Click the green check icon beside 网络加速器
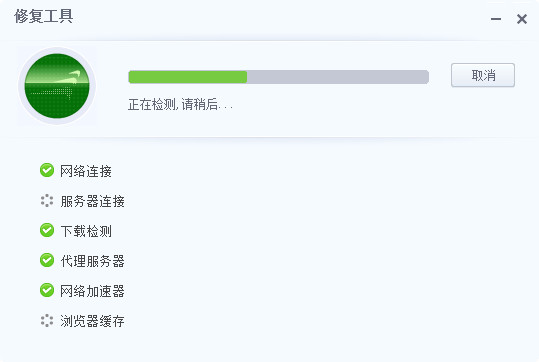Screen dimensions: 539x362 [x=47, y=290]
